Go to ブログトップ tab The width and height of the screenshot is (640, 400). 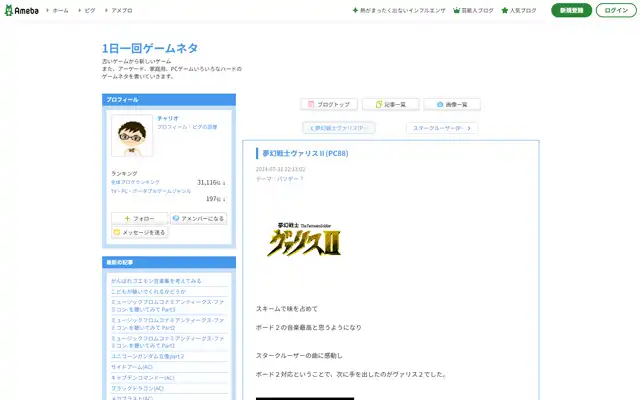(x=329, y=104)
